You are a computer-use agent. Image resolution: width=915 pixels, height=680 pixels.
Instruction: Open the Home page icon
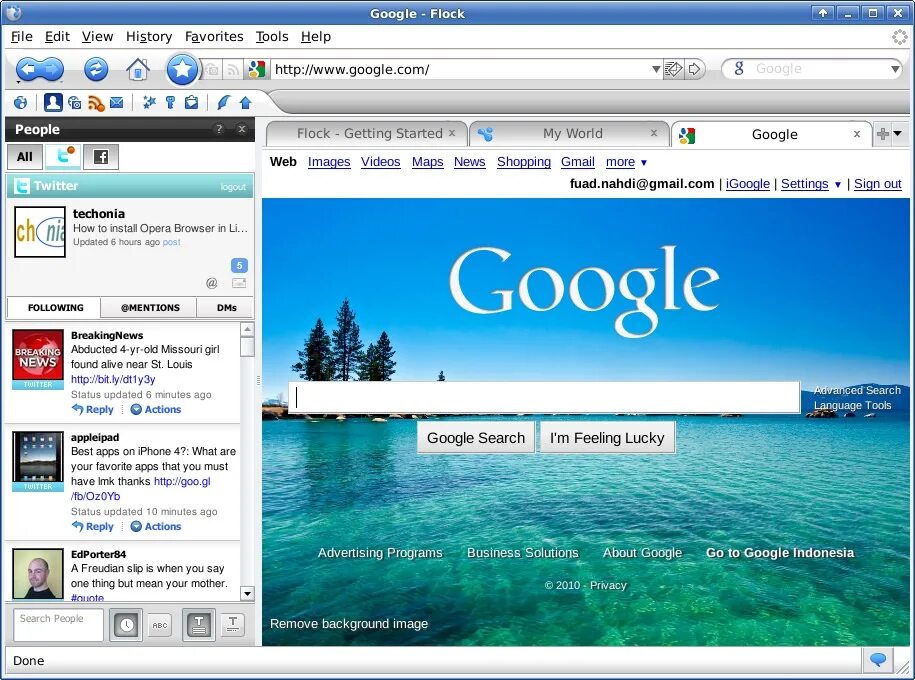click(x=138, y=69)
